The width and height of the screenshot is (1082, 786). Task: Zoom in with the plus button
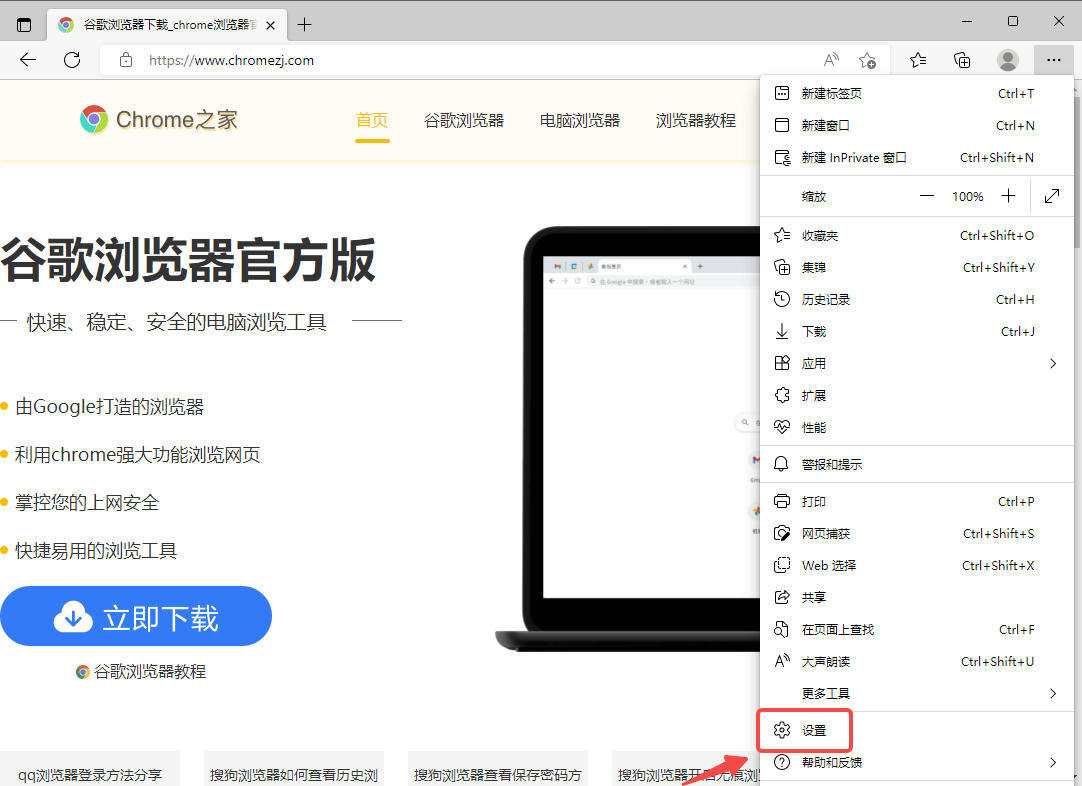(x=1008, y=197)
